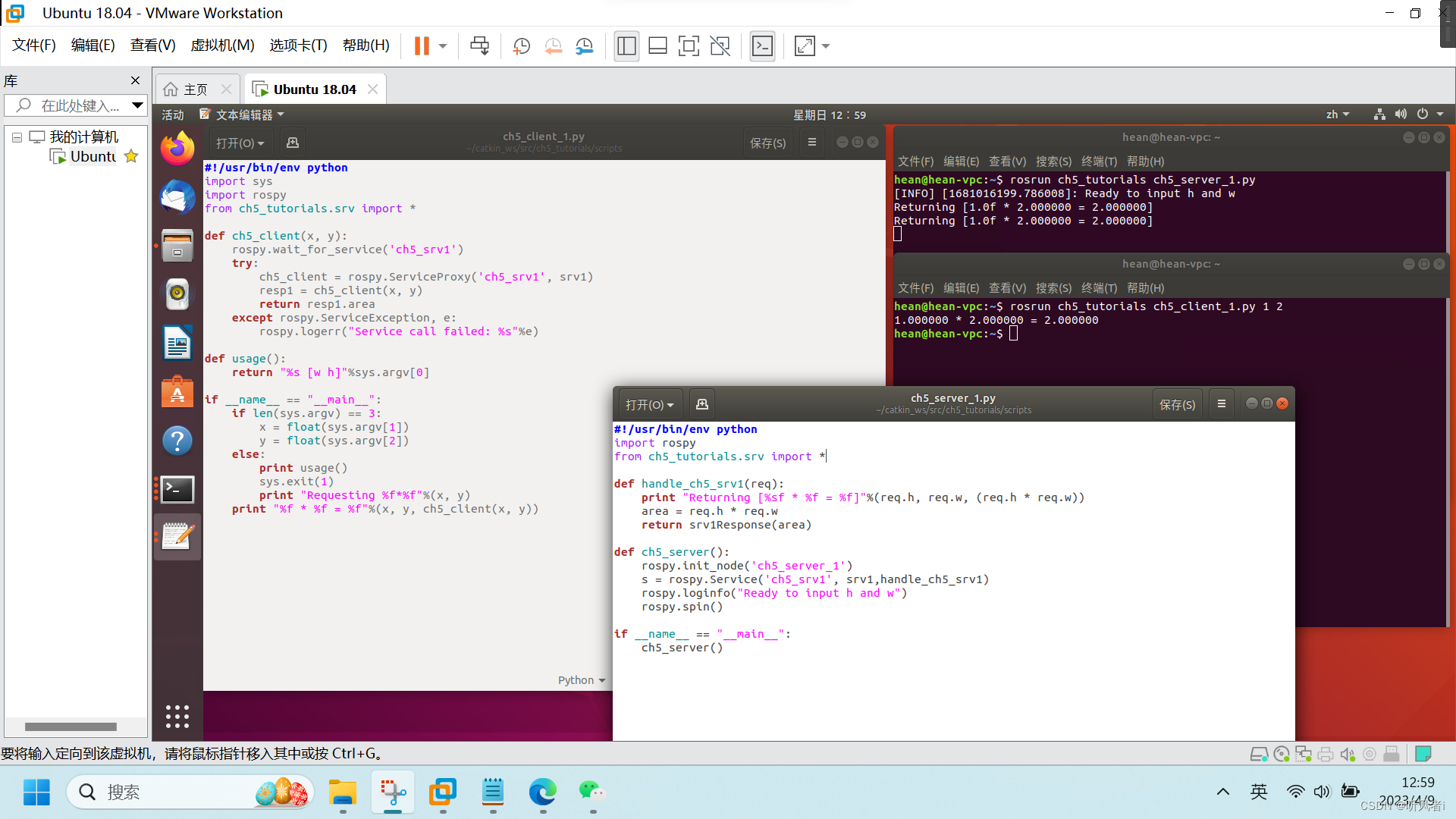1456x819 pixels.
Task: Pause the virtual machine with the orange pause icon
Action: 422,46
